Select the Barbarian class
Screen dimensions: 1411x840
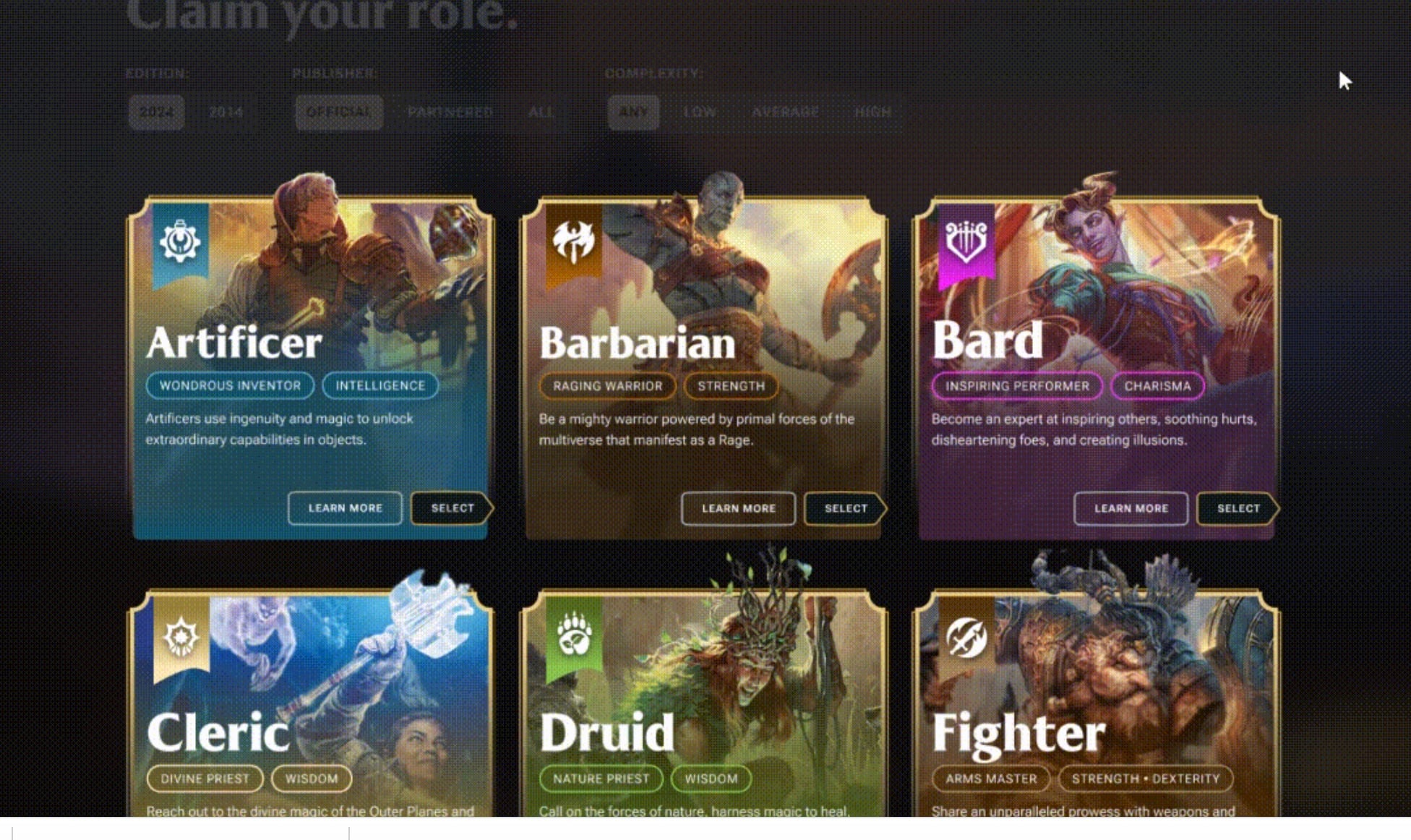[844, 508]
